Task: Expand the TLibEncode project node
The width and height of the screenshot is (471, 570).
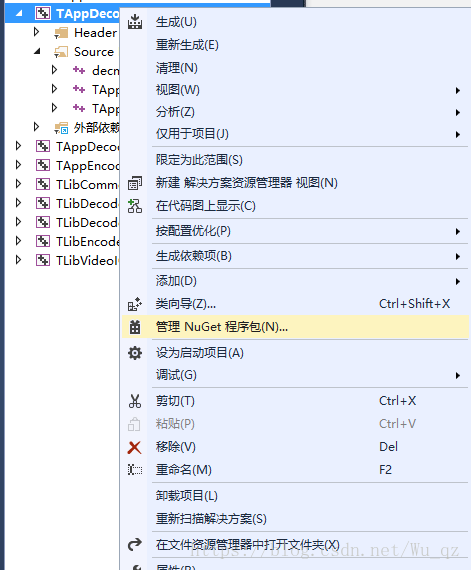Action: point(18,240)
